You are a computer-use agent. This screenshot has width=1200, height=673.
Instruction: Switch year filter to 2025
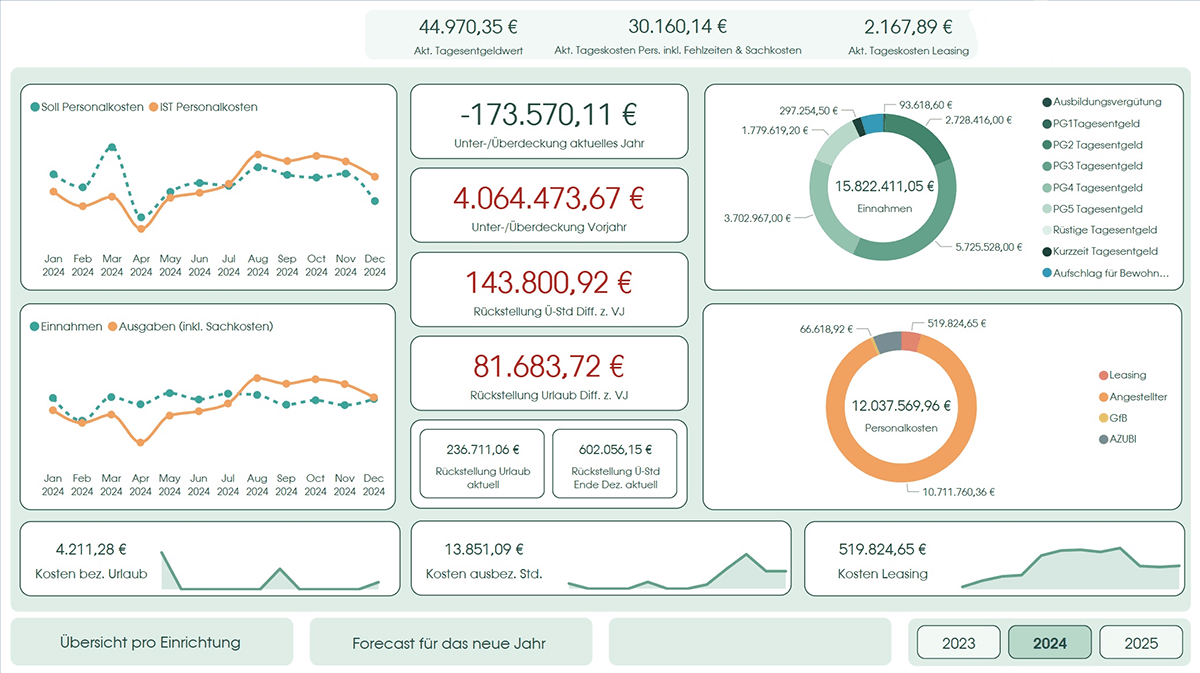(x=1140, y=643)
